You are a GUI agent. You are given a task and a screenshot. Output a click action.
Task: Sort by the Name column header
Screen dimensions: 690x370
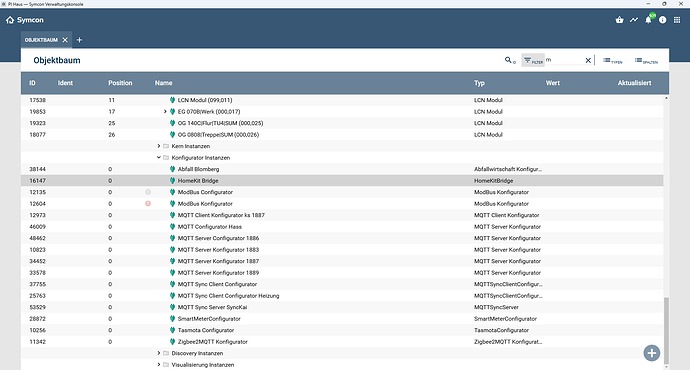click(163, 83)
